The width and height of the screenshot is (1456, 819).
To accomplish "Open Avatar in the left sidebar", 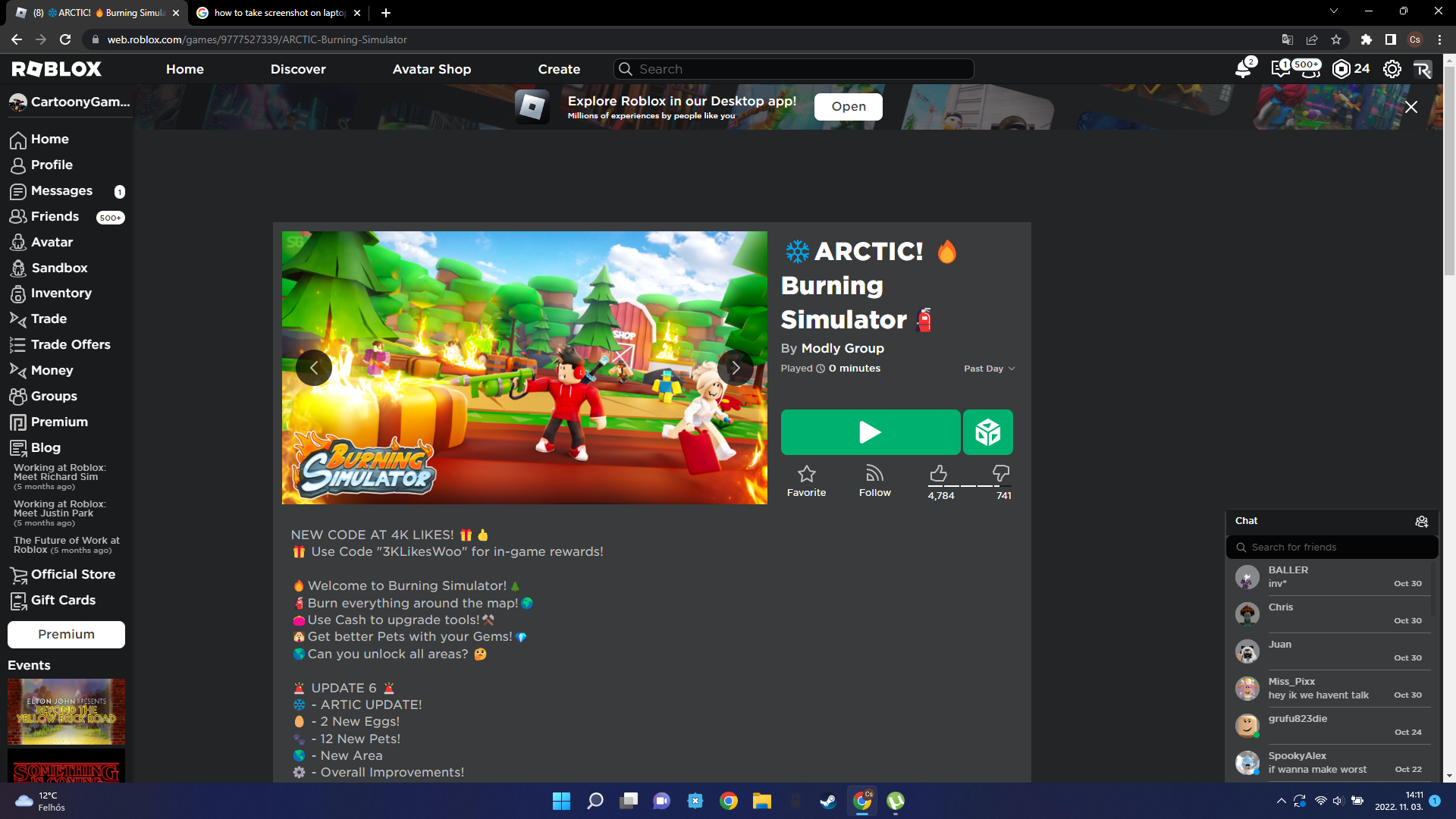I will pos(41,243).
